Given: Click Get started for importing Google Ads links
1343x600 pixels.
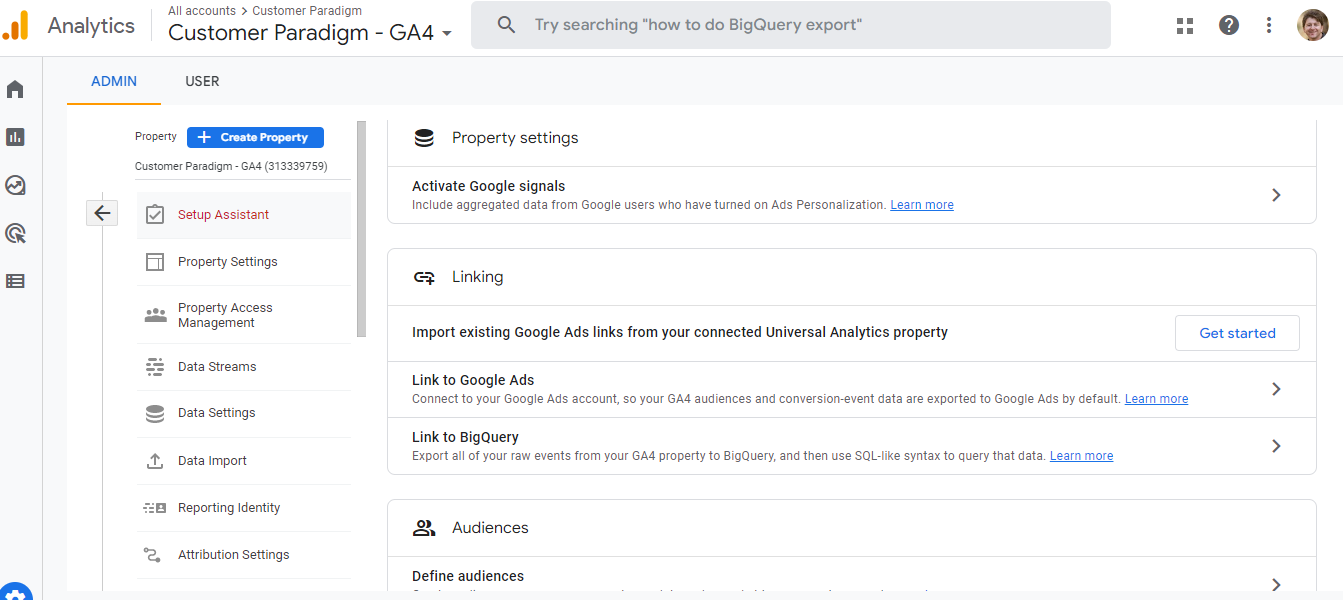Looking at the screenshot, I should 1237,332.
